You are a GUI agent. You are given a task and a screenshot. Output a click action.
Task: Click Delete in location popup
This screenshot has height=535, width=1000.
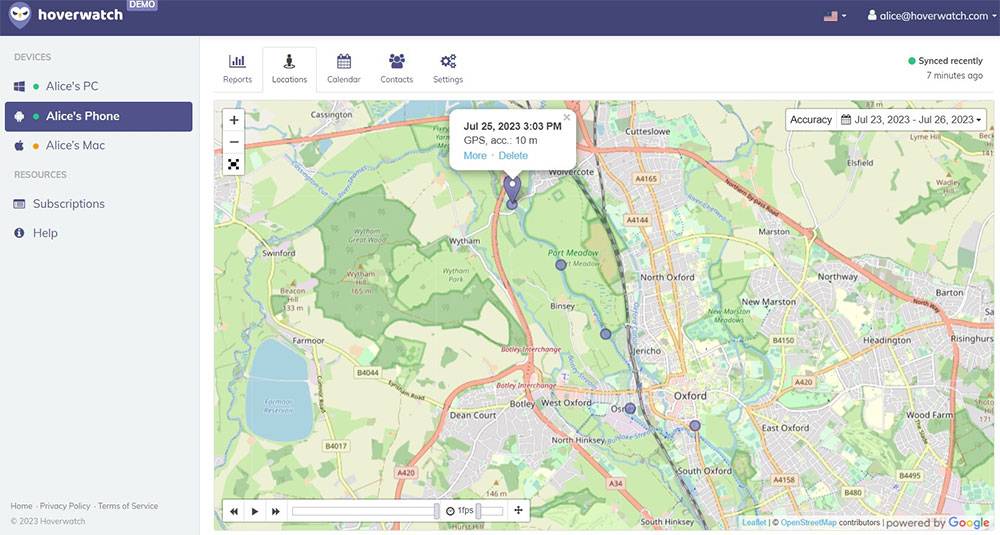(513, 156)
